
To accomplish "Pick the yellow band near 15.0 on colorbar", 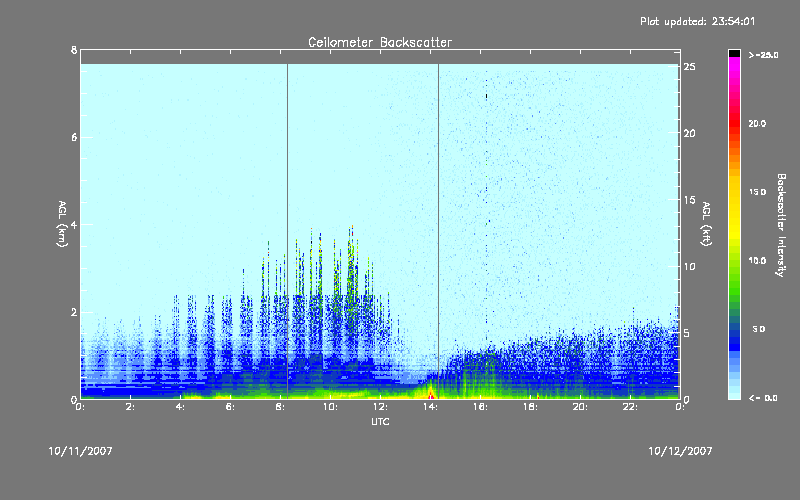I will pyautogui.click(x=734, y=192).
